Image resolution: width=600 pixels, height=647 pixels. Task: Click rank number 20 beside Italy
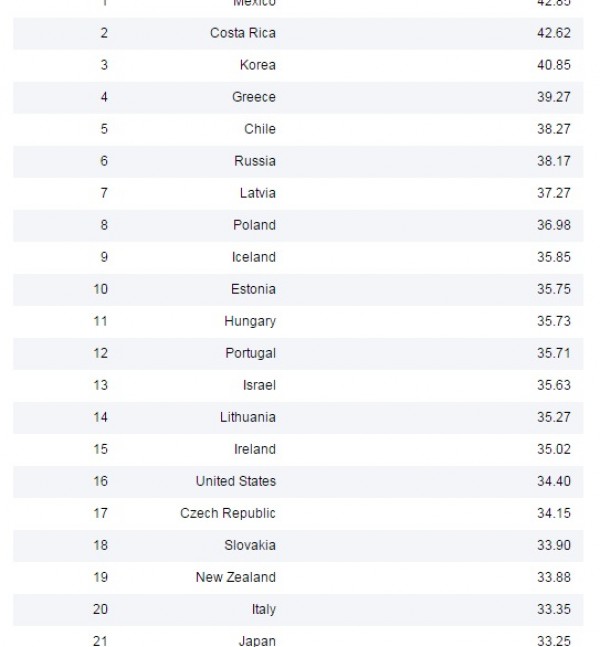100,609
